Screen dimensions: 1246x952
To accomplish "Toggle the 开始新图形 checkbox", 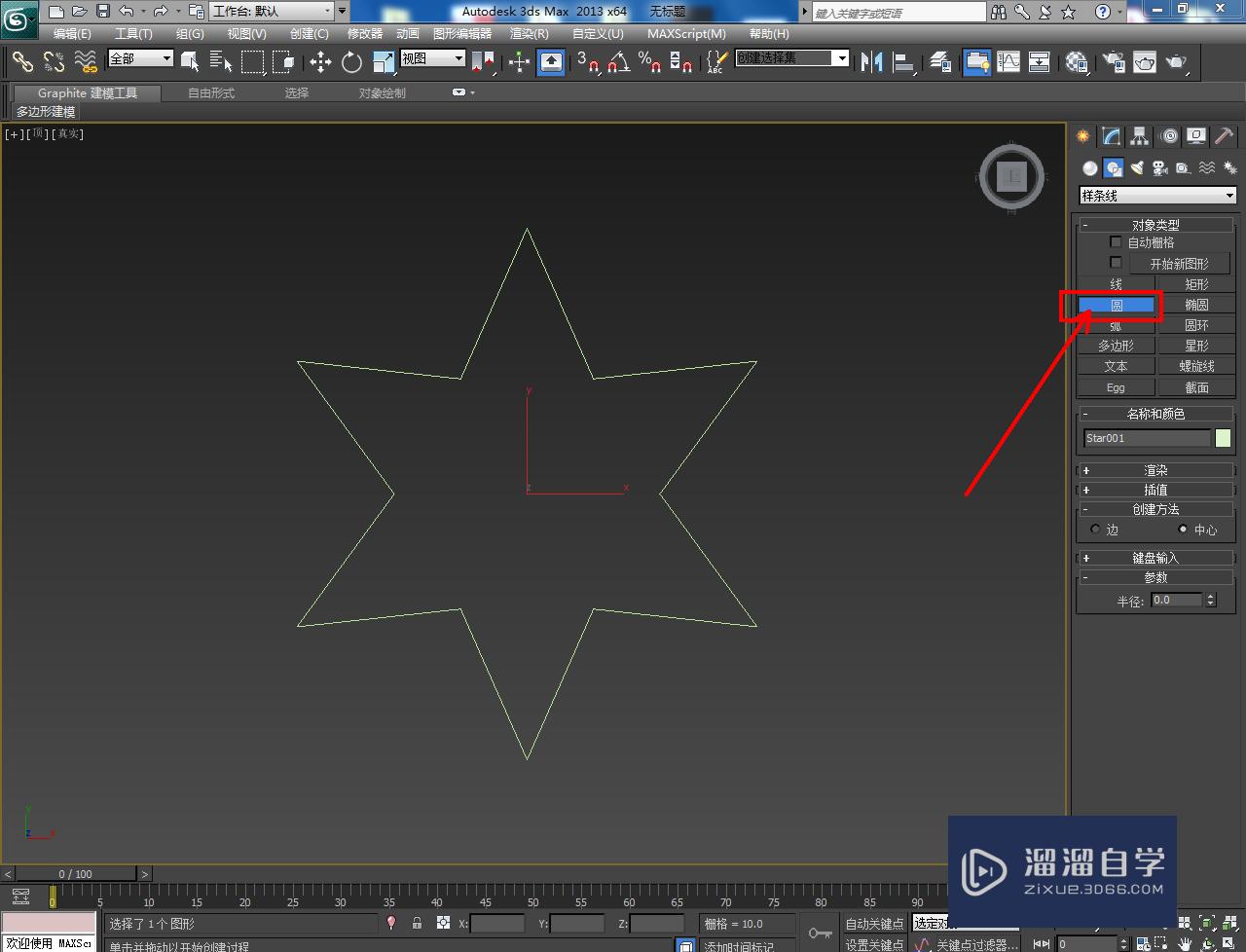I will click(x=1116, y=263).
